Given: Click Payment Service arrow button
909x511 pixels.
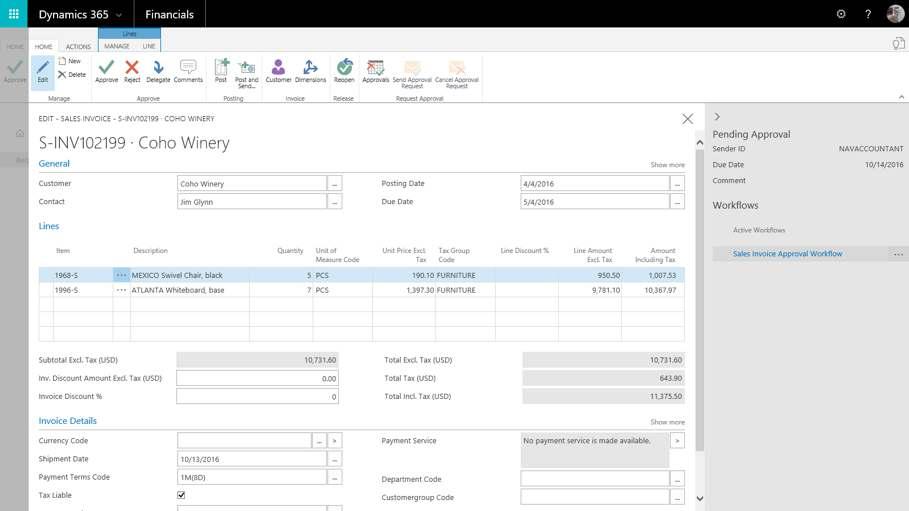Looking at the screenshot, I should 677,441.
